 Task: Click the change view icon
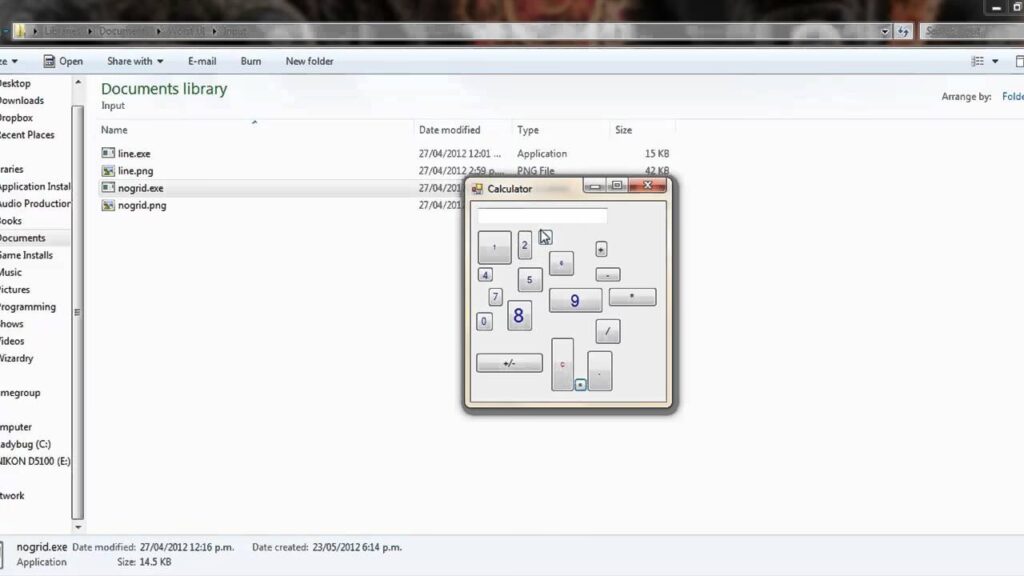(x=978, y=61)
